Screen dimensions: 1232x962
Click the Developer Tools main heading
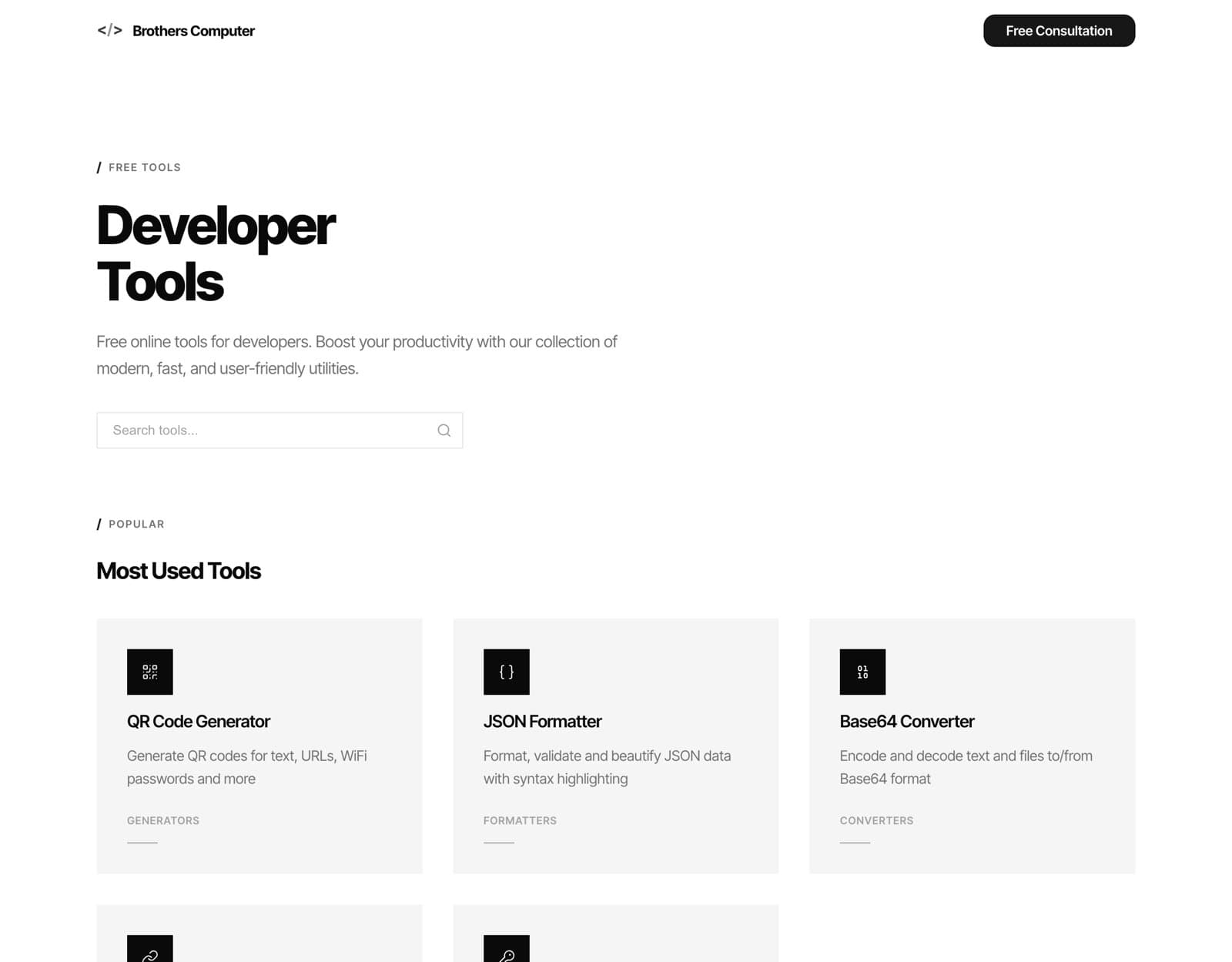(x=216, y=253)
